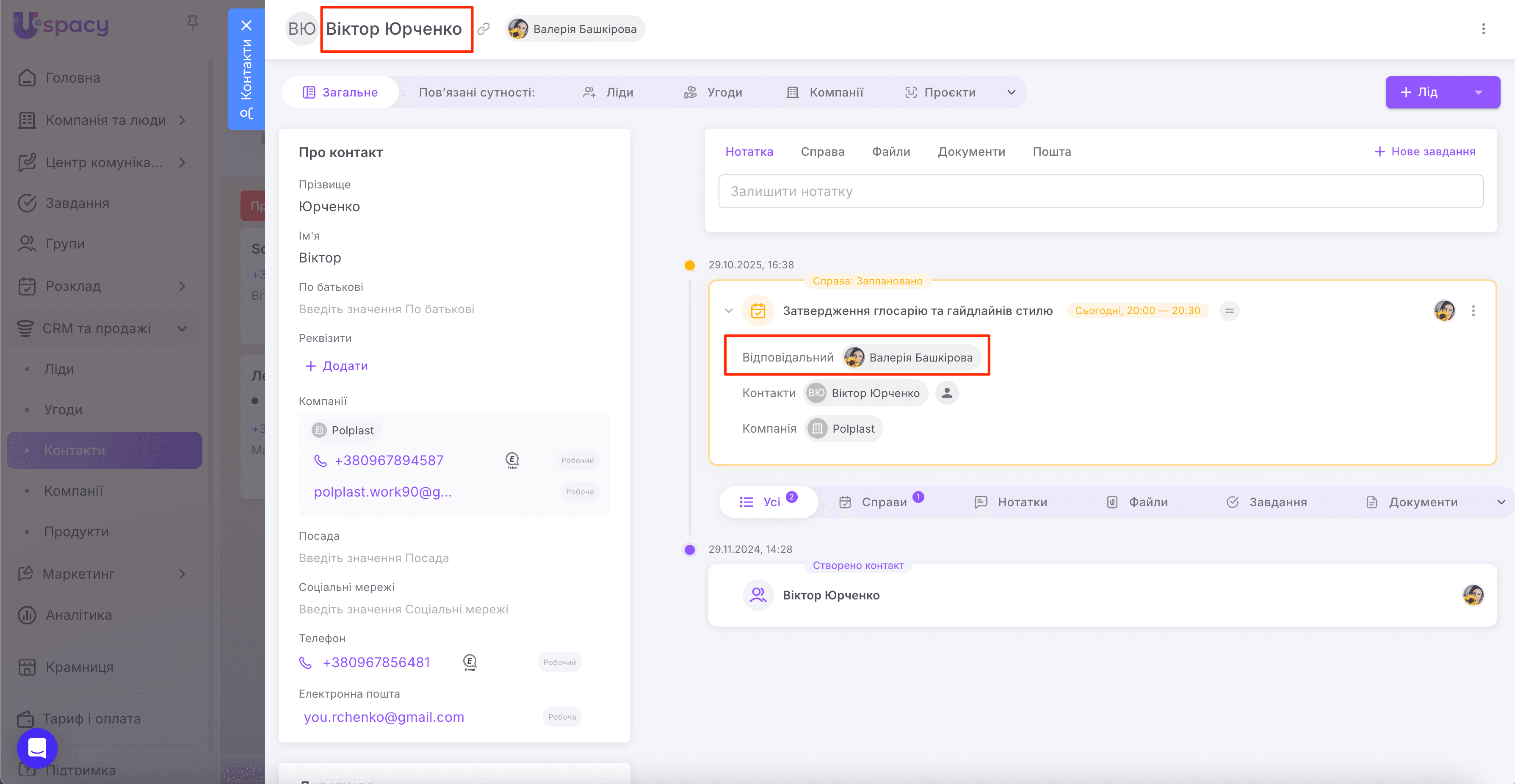Screen dimensions: 1515x784
Task: Collapse CRM та продажі section
Action: (x=182, y=328)
